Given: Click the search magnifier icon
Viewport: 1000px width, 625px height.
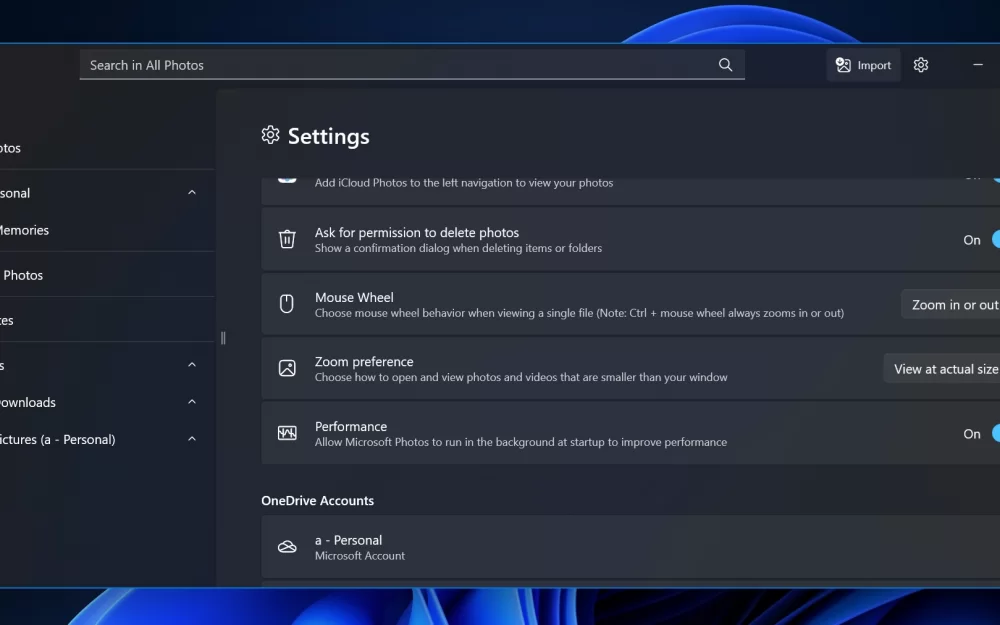Looking at the screenshot, I should click(x=725, y=65).
